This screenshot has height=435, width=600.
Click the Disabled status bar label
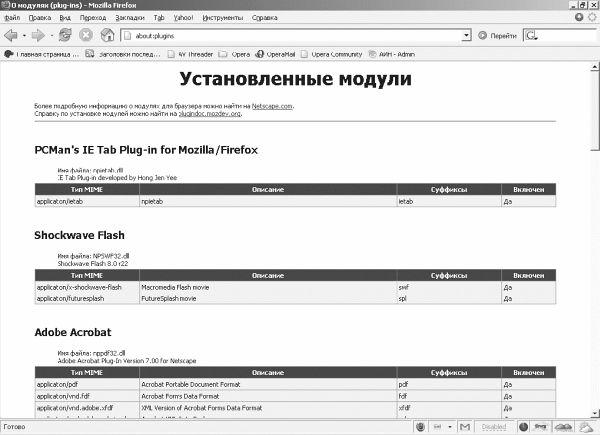(x=494, y=427)
